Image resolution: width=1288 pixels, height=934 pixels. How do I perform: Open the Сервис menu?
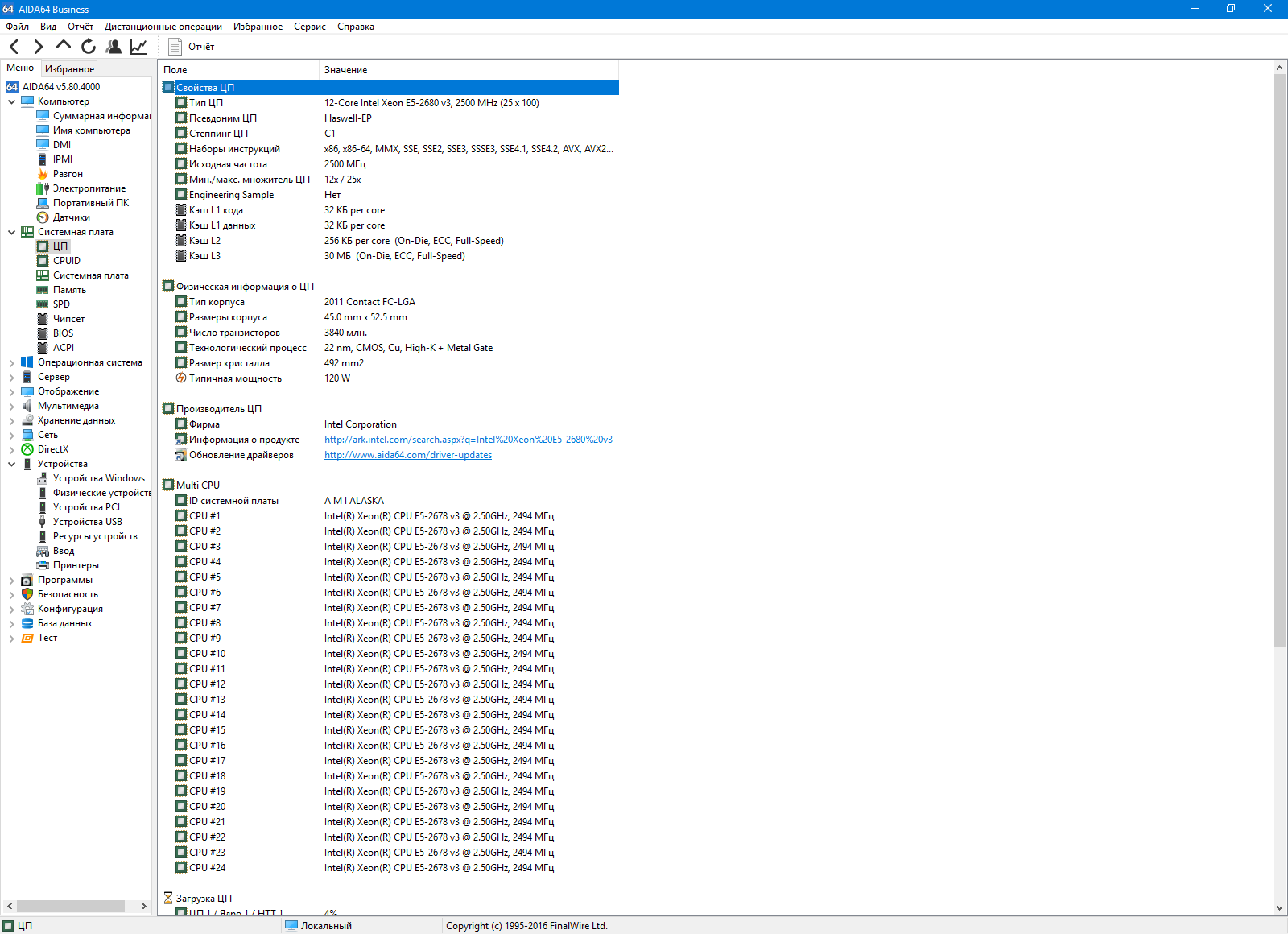tap(310, 27)
